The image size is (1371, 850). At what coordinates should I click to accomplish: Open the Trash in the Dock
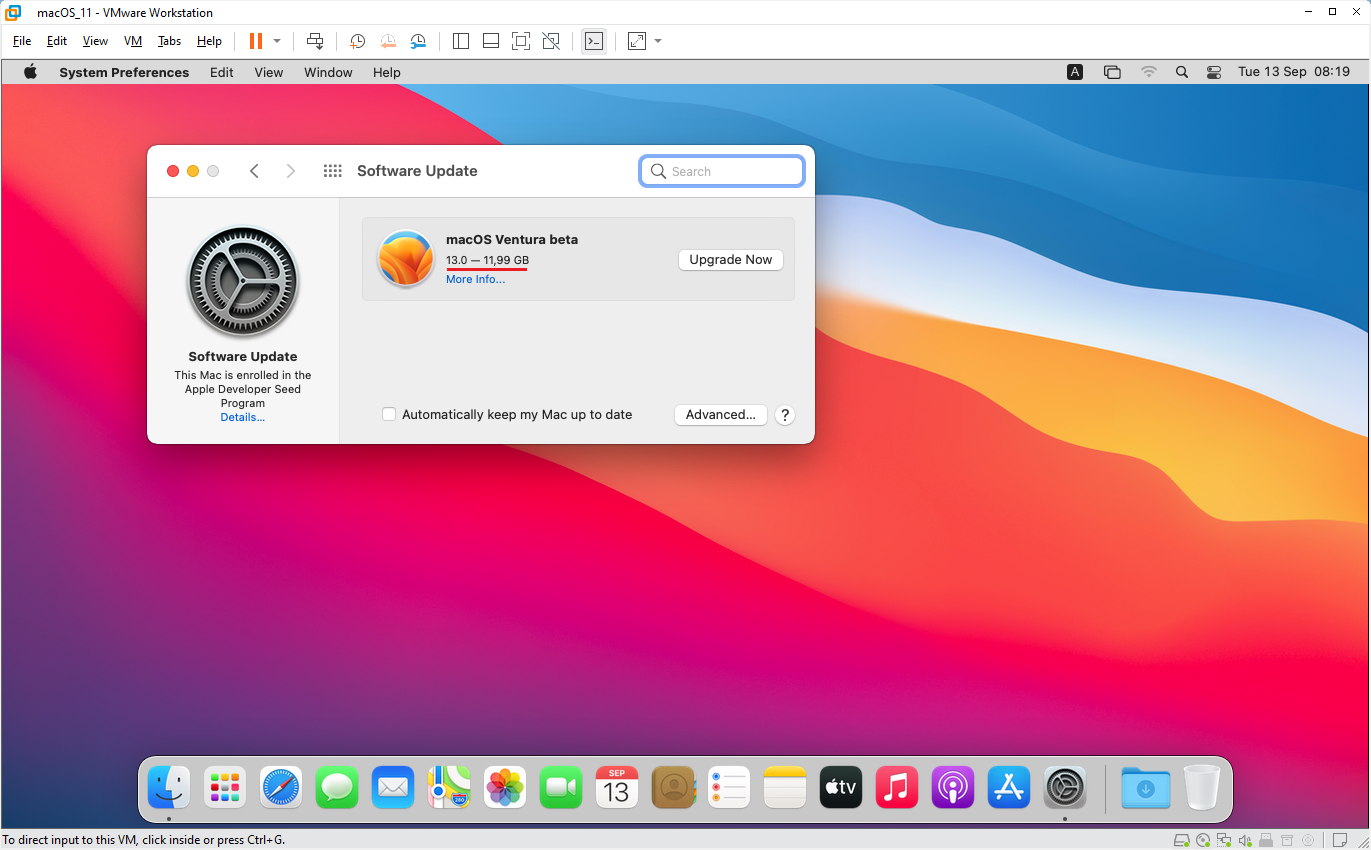[1202, 788]
